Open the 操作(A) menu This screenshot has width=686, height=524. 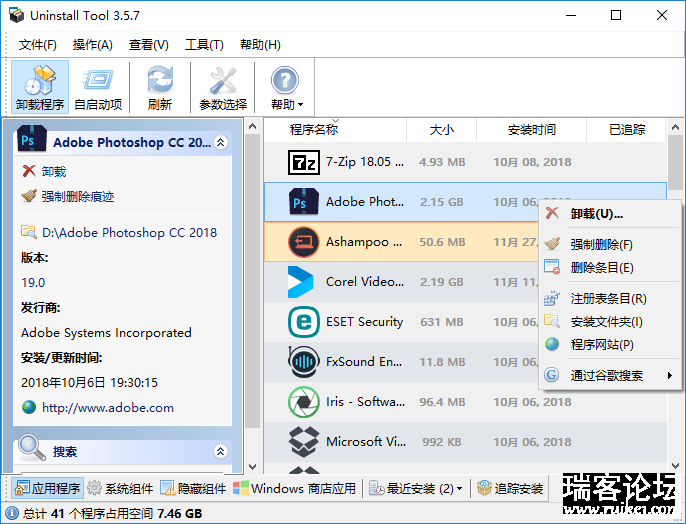[93, 45]
